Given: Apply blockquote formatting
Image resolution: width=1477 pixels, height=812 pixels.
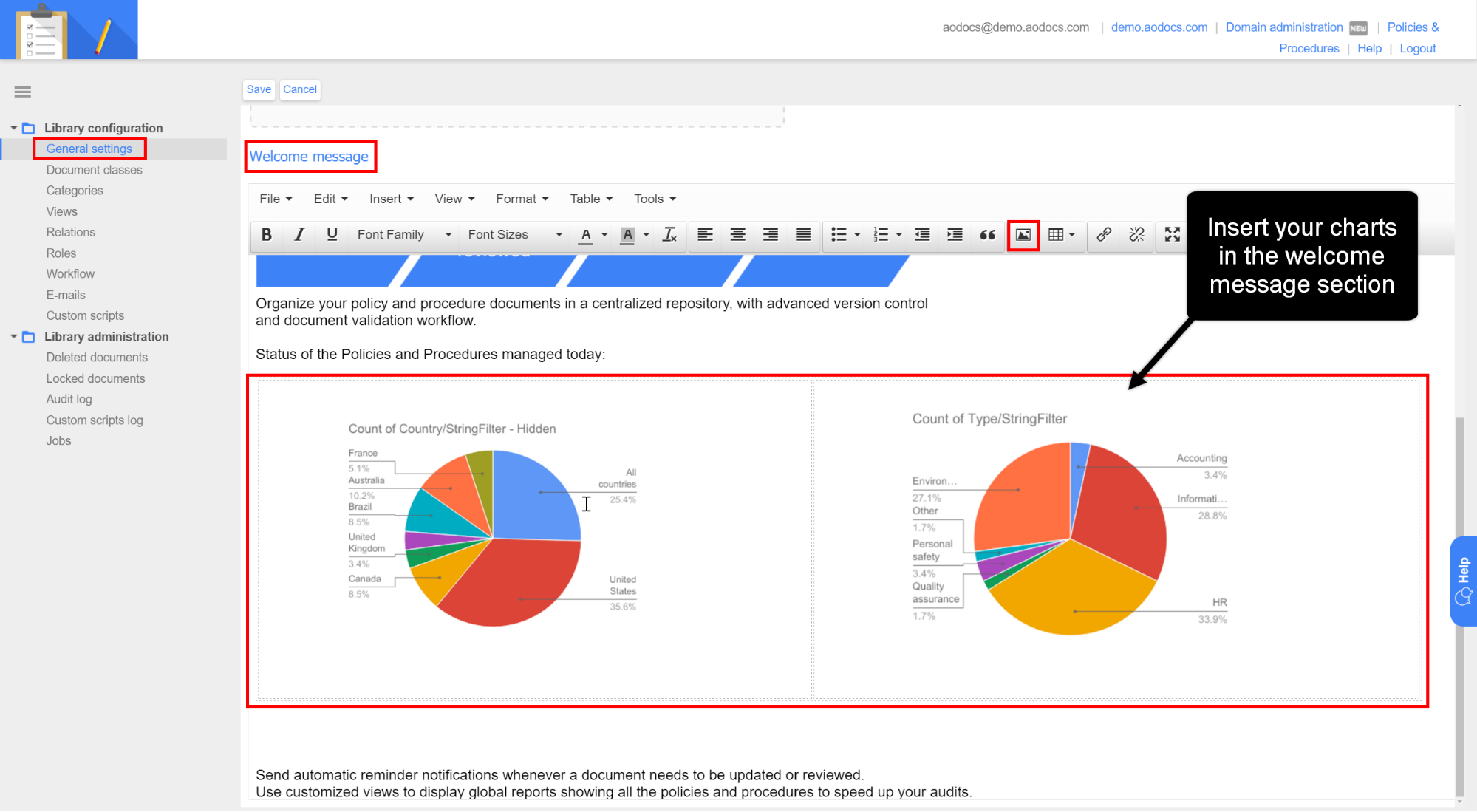Looking at the screenshot, I should tap(988, 235).
